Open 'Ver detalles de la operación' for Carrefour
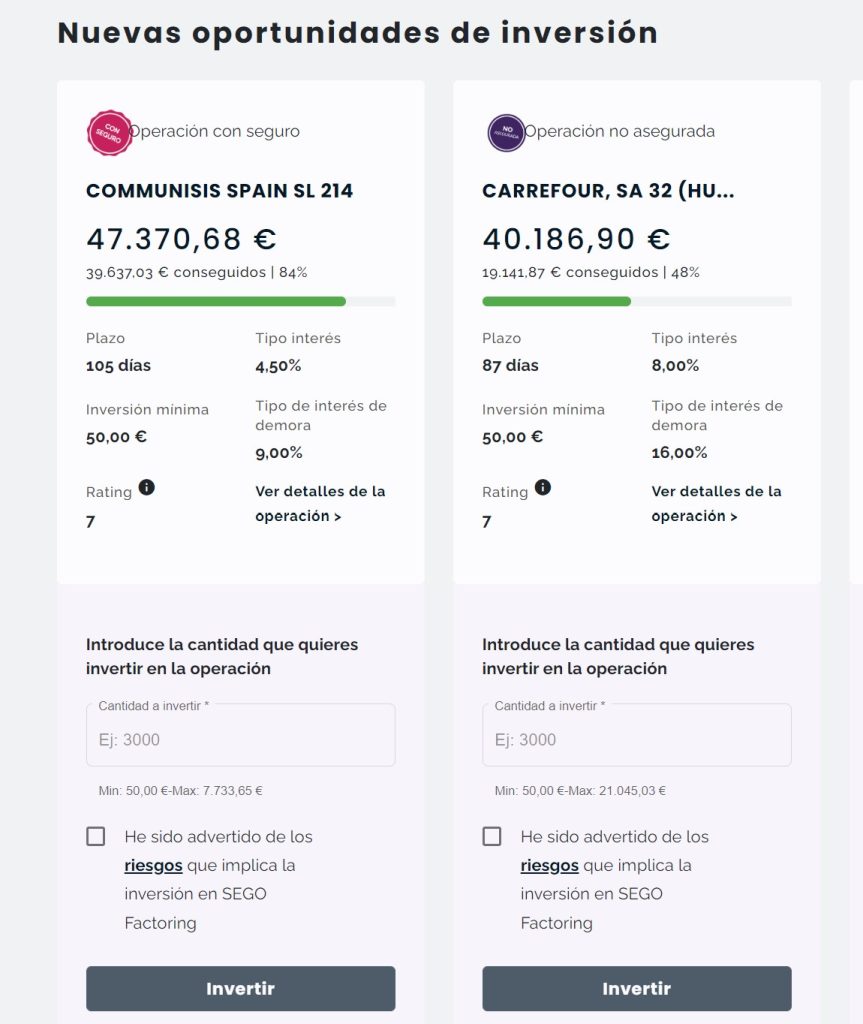This screenshot has height=1024, width=863. pyautogui.click(x=716, y=504)
